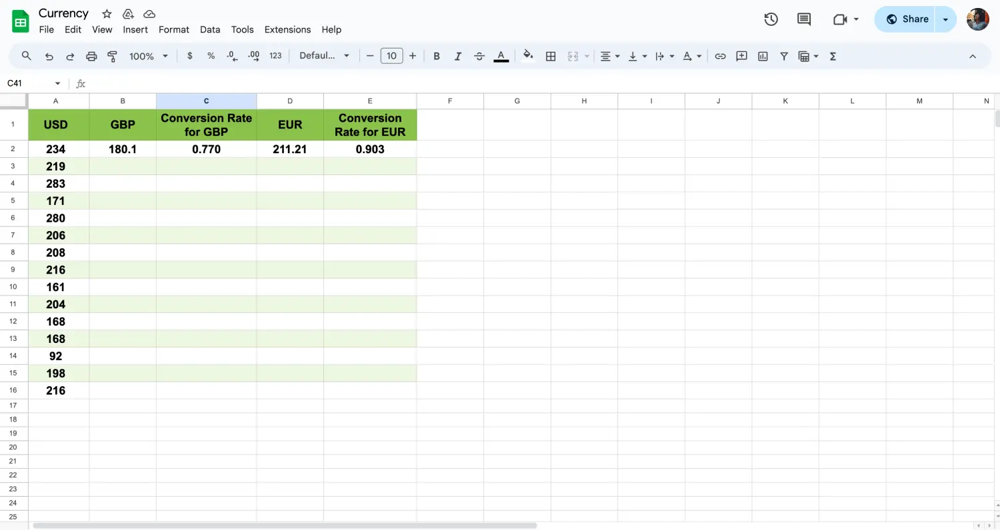Click the Share button
This screenshot has height=530, width=1000.
pyautogui.click(x=906, y=19)
